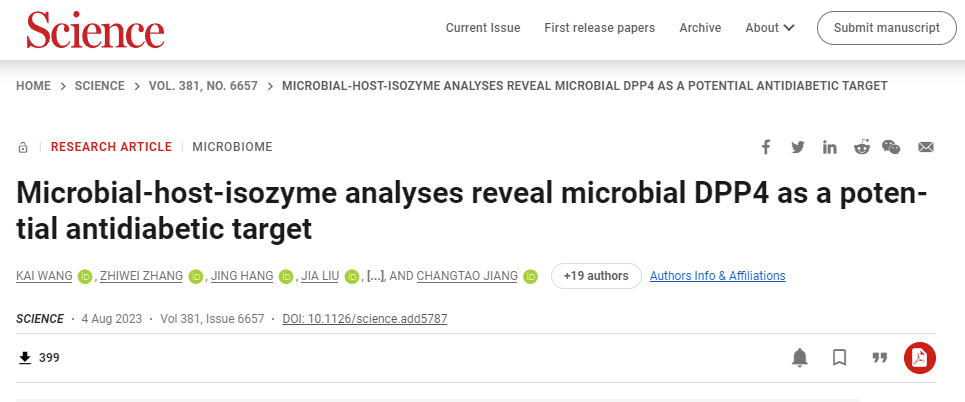
Task: Open the PDF version of article
Action: coord(919,357)
